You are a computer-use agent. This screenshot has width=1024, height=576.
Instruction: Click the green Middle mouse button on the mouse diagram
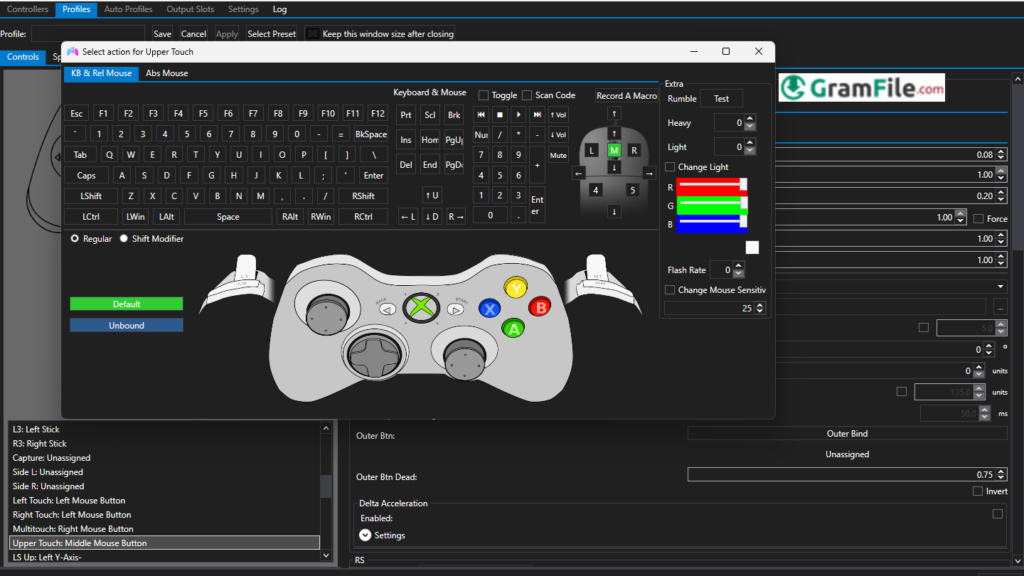[x=613, y=150]
